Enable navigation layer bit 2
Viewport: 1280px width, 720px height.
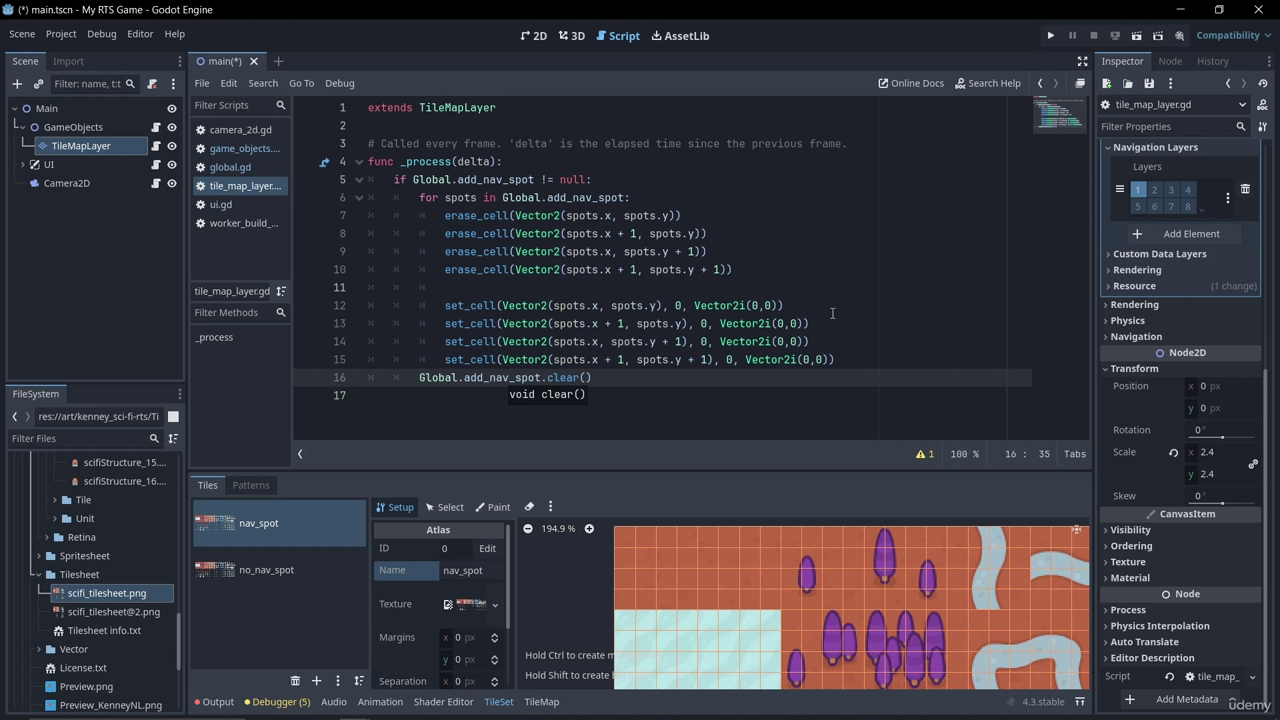pyautogui.click(x=1154, y=190)
